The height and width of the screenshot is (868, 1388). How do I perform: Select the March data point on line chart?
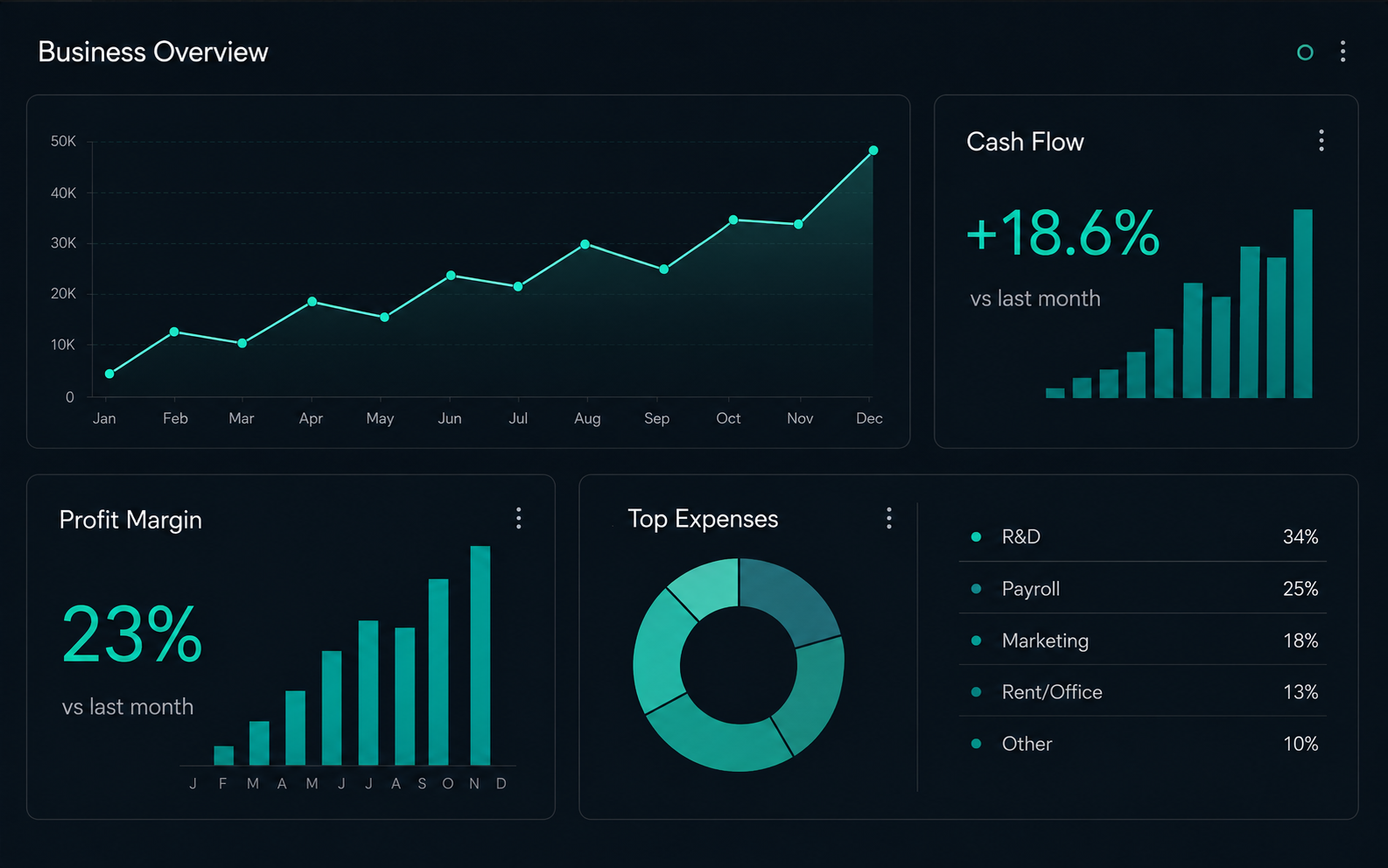[242, 343]
